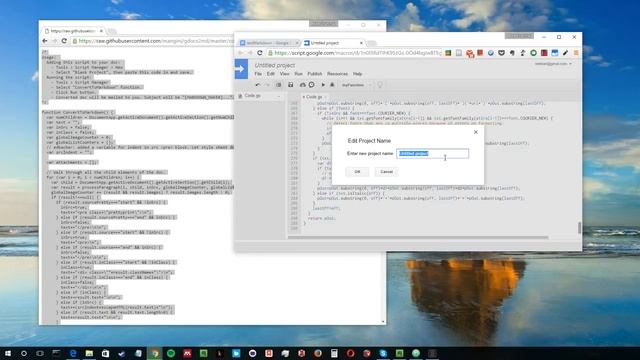Screen dimensions: 640x360
Task: Open the Edit menu in script editor
Action: 271,74
